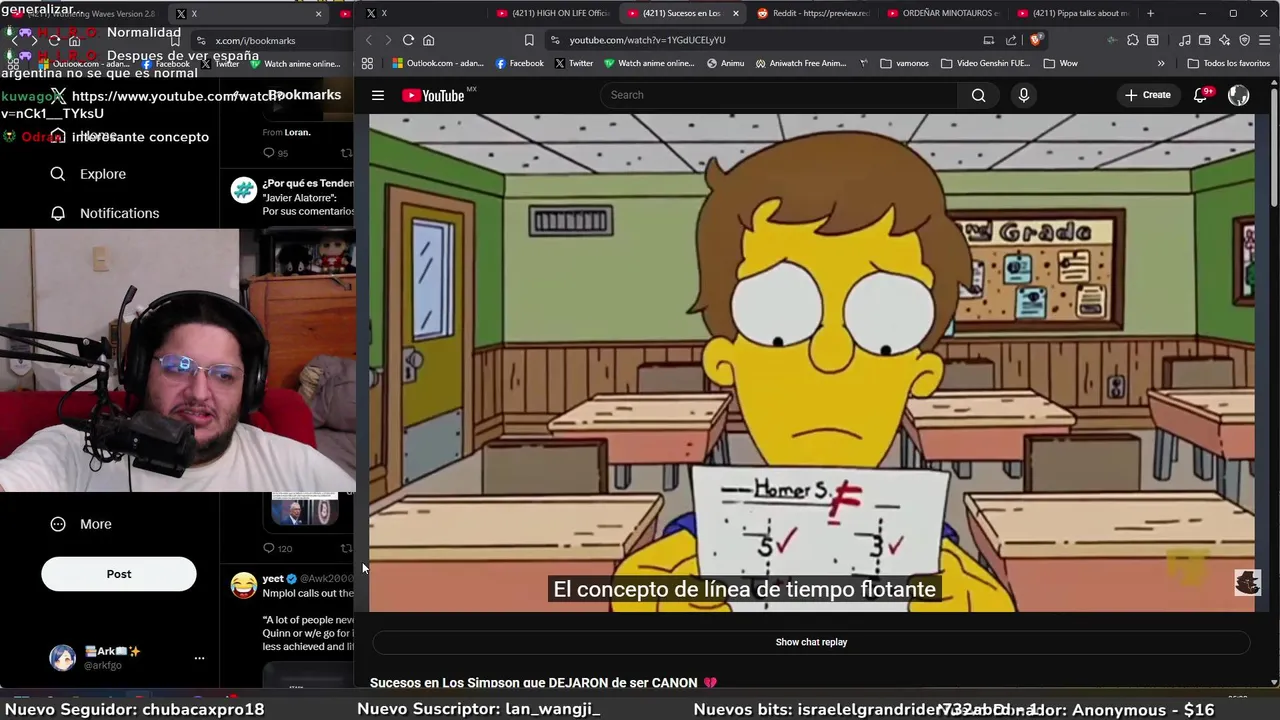Open the home page in the YouTube browser window
The image size is (1280, 720).
point(428,40)
